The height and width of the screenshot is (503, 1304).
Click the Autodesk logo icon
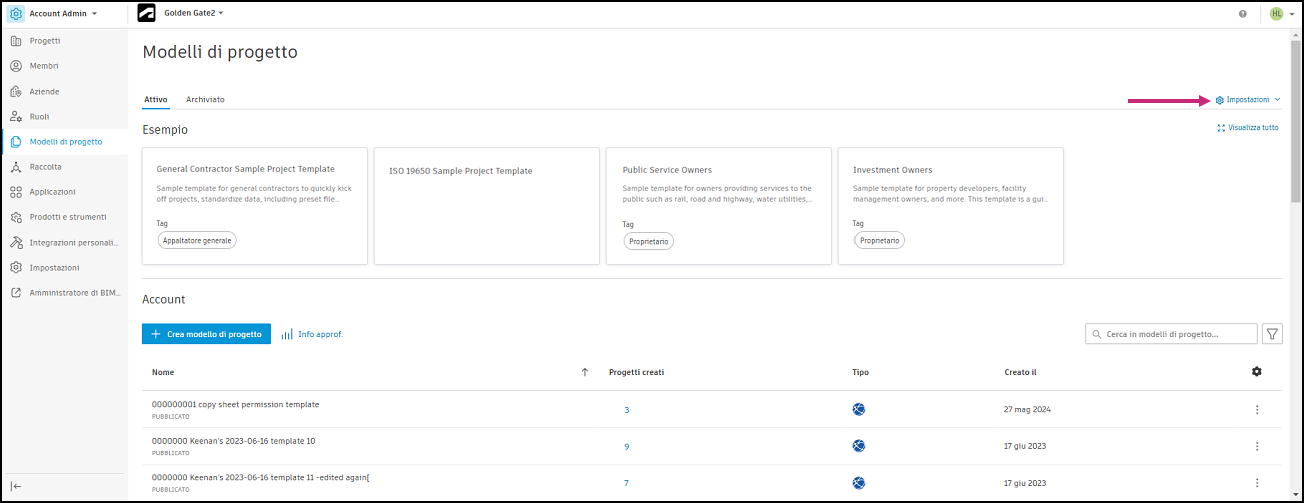coord(147,14)
